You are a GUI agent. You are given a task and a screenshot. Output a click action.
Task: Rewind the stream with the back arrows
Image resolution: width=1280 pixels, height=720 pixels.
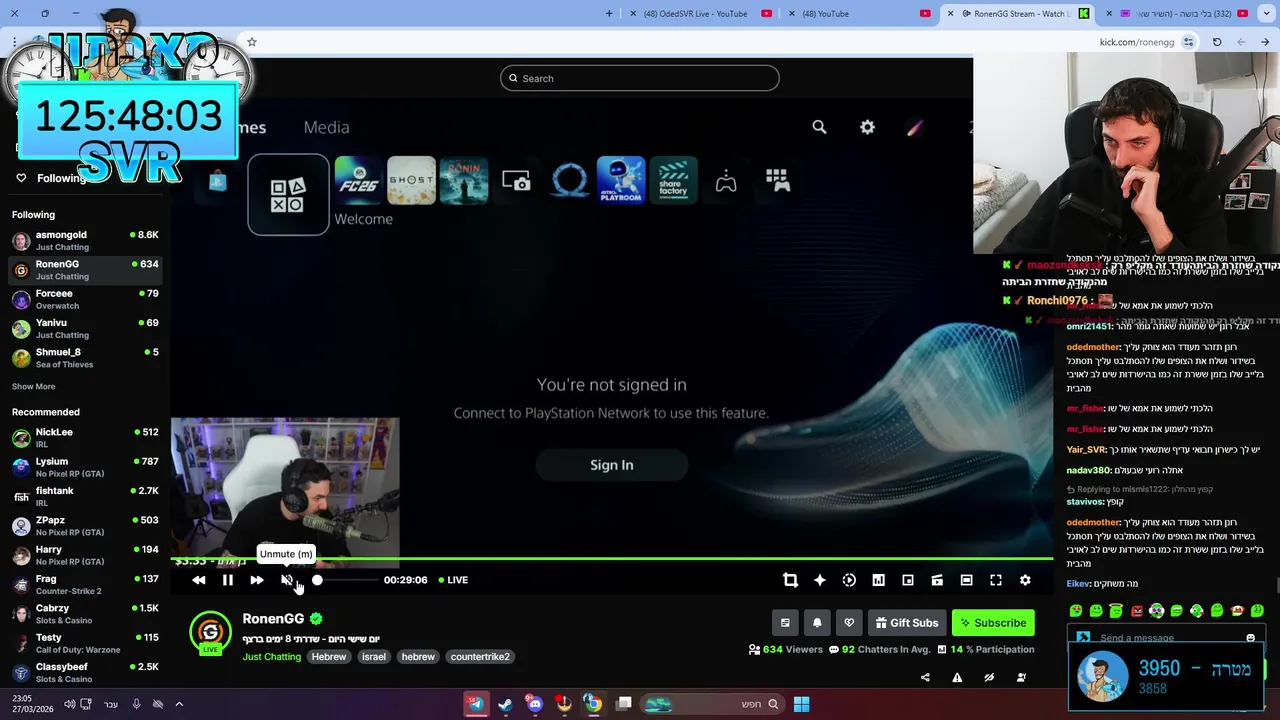[x=198, y=580]
